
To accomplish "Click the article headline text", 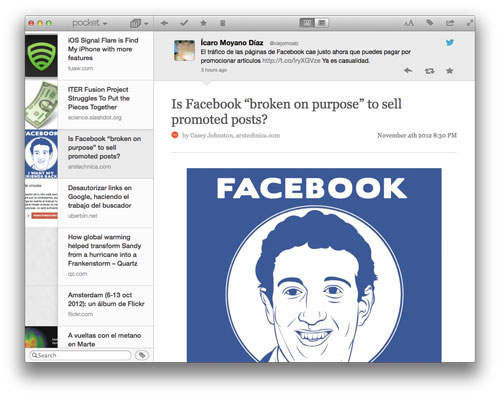I will pyautogui.click(x=286, y=112).
